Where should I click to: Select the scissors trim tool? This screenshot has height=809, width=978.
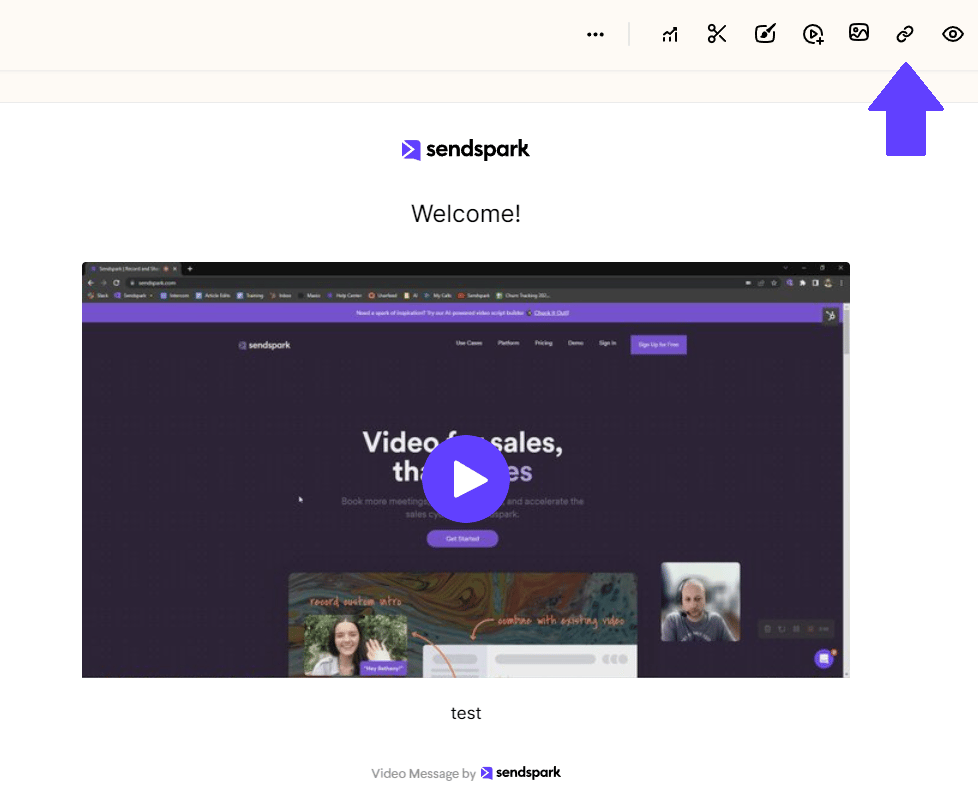click(717, 34)
